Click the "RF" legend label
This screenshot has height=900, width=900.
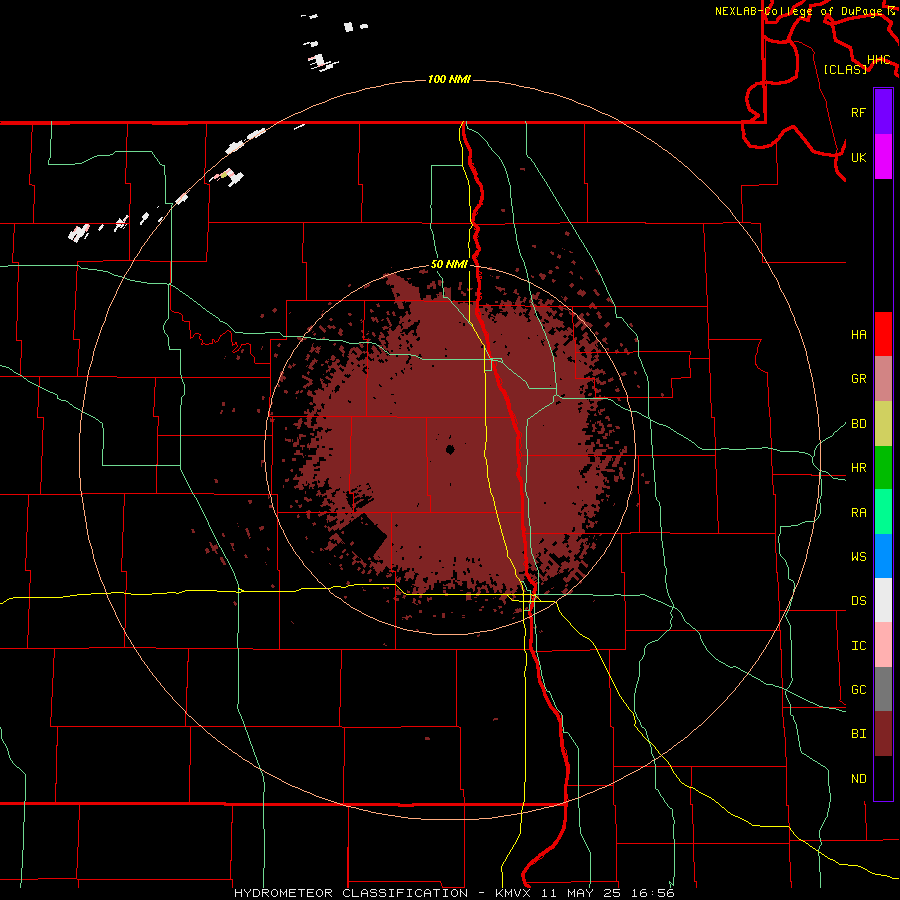click(x=858, y=112)
